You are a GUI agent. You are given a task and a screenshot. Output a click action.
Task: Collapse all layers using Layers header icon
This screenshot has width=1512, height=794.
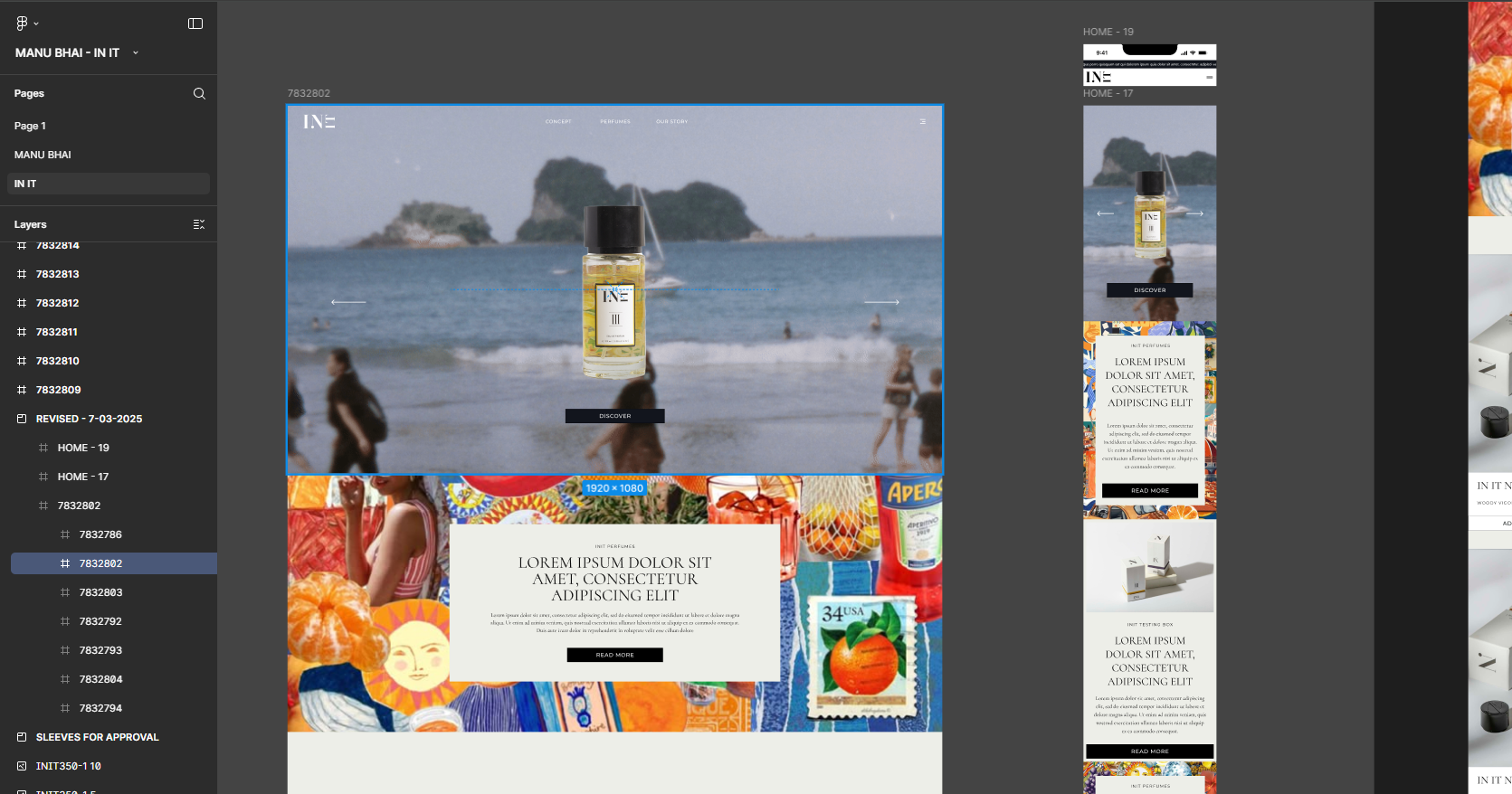tap(199, 224)
